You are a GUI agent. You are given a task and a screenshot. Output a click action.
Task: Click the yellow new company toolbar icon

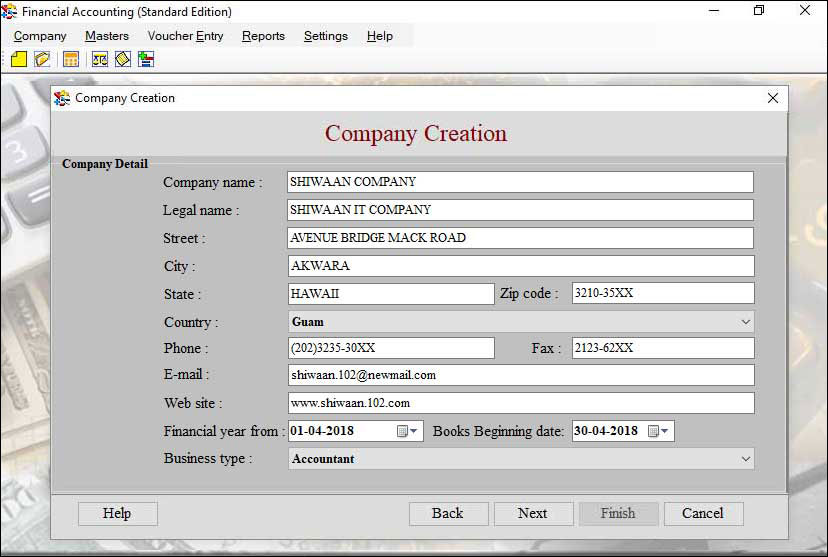[x=19, y=59]
